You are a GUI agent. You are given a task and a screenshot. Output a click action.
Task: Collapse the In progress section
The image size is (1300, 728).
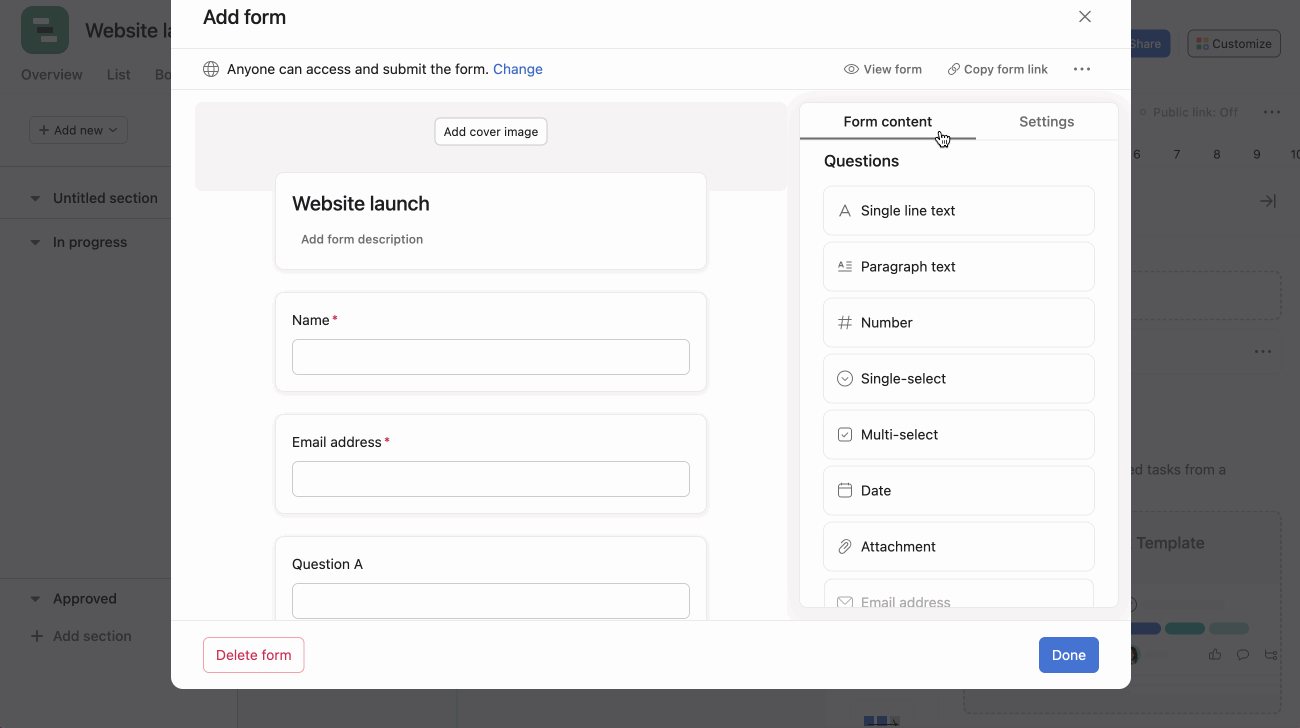click(x=35, y=242)
